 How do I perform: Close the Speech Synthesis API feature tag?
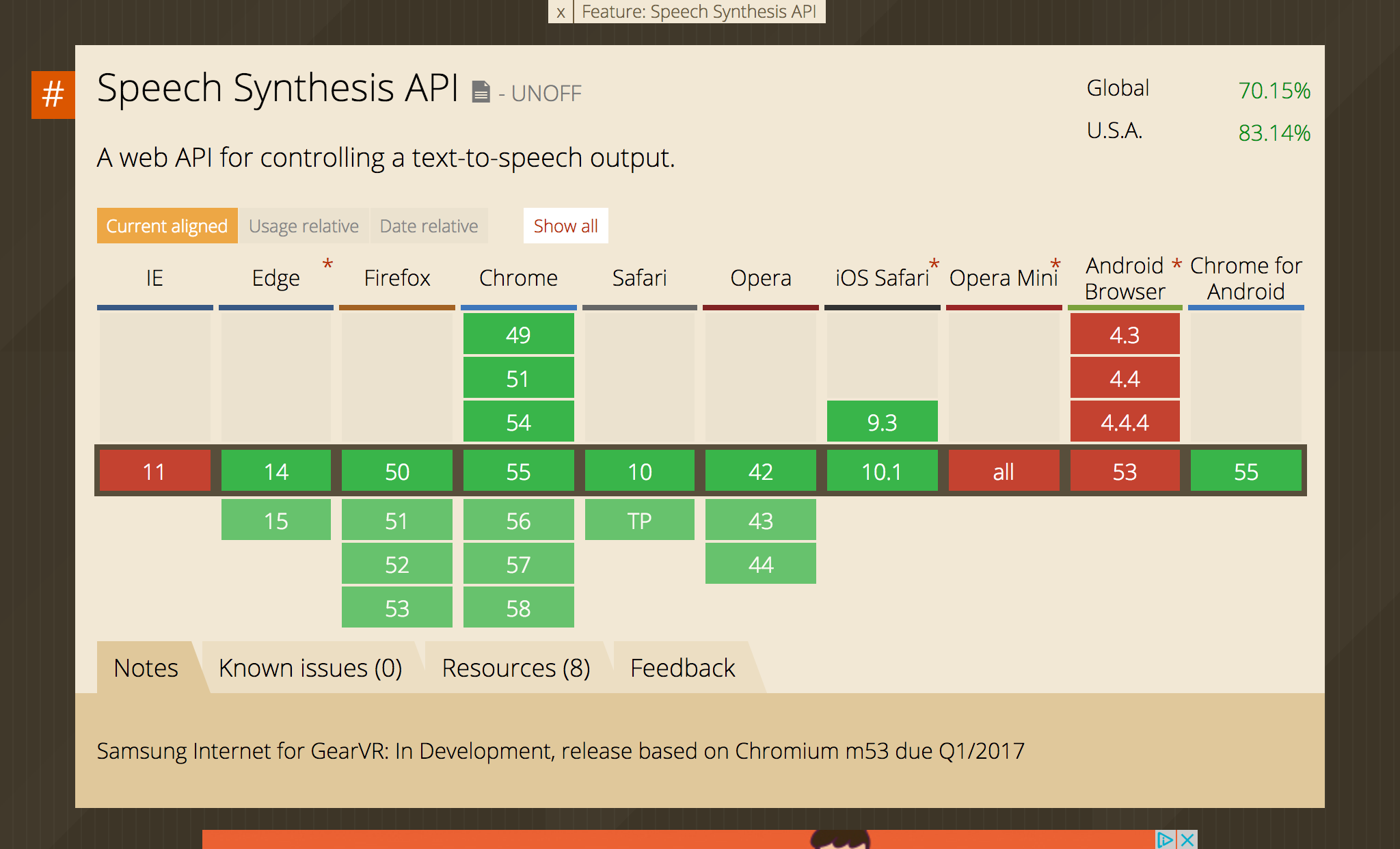pos(561,12)
